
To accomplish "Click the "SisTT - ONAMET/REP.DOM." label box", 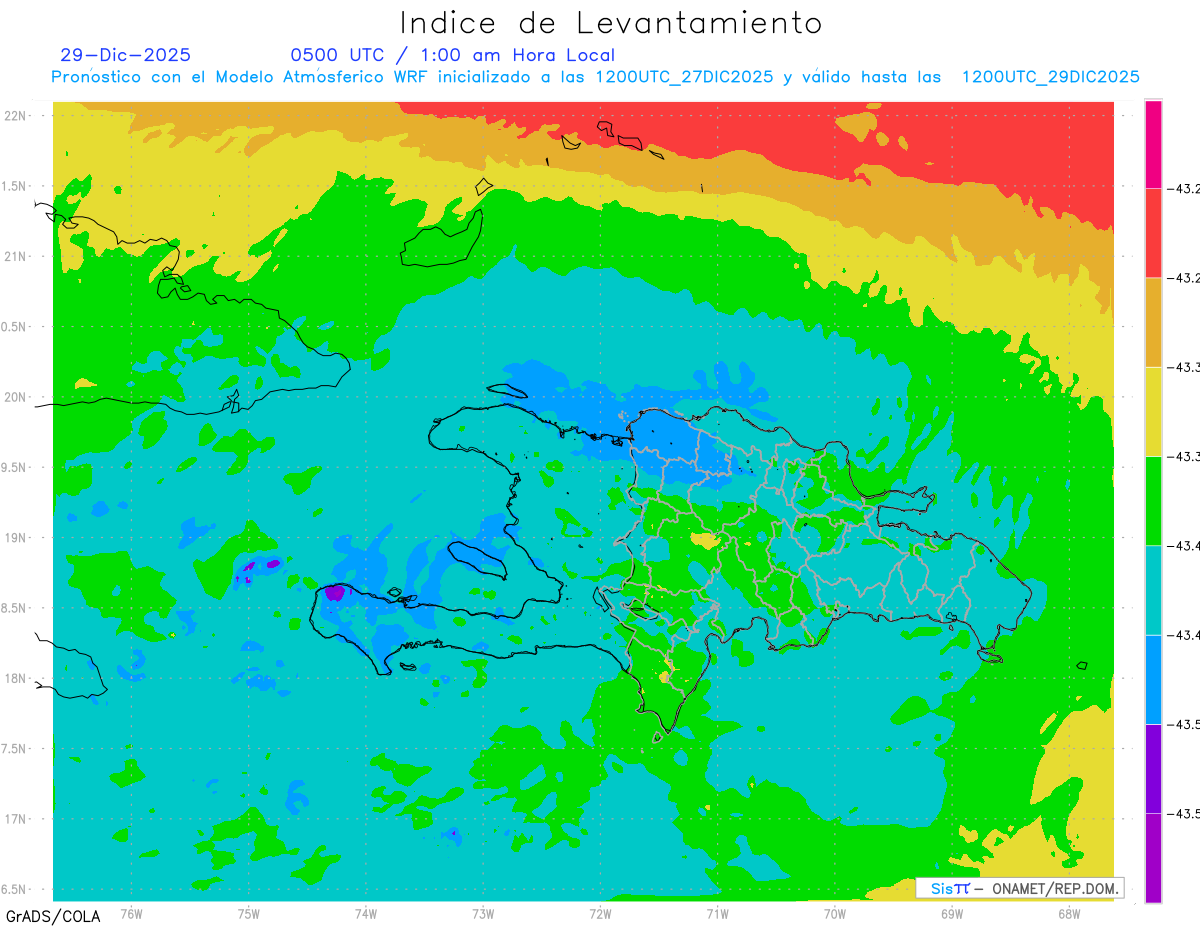I will (x=1019, y=888).
